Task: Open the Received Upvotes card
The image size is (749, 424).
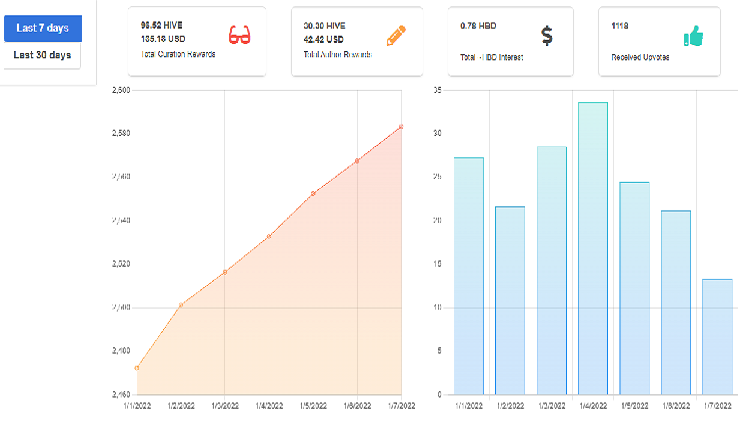Action: point(659,41)
